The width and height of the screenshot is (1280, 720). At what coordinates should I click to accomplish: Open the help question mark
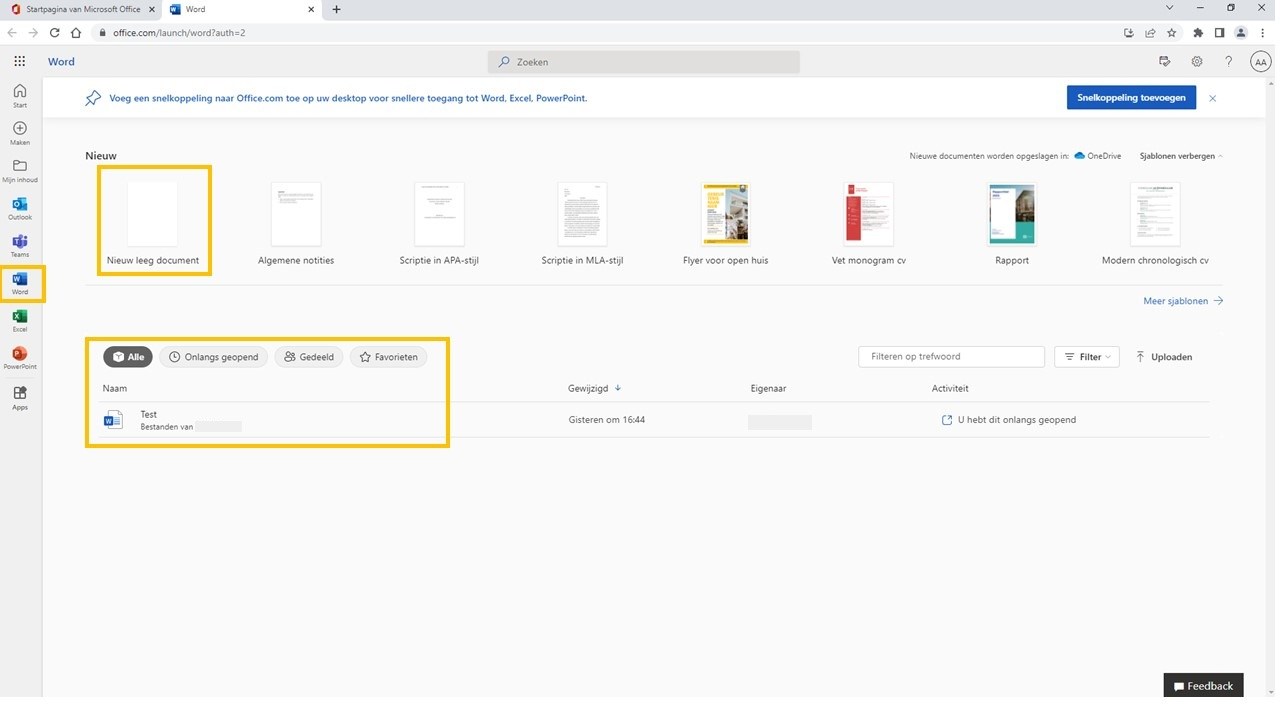click(1228, 62)
